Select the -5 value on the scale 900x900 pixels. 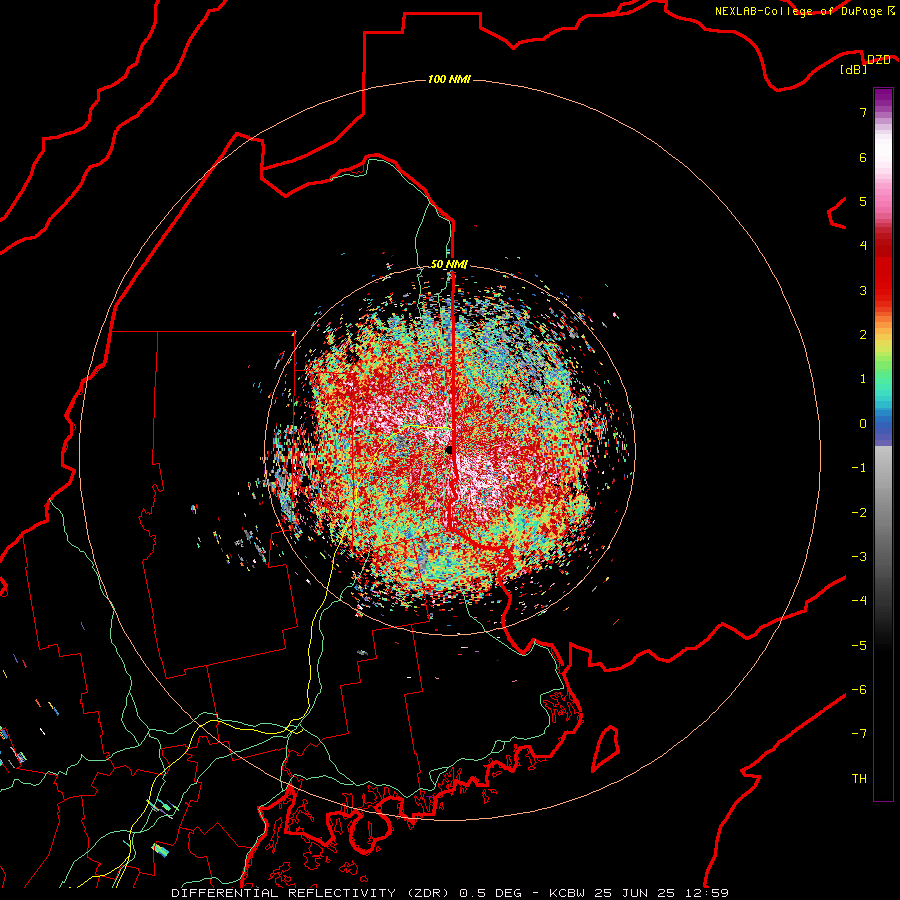[x=859, y=646]
